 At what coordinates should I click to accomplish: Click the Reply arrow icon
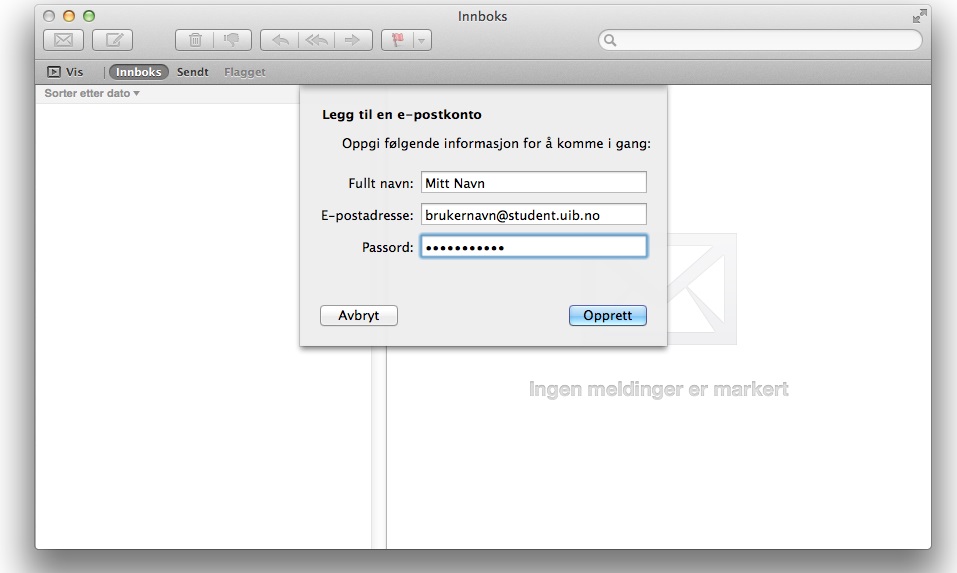(281, 40)
